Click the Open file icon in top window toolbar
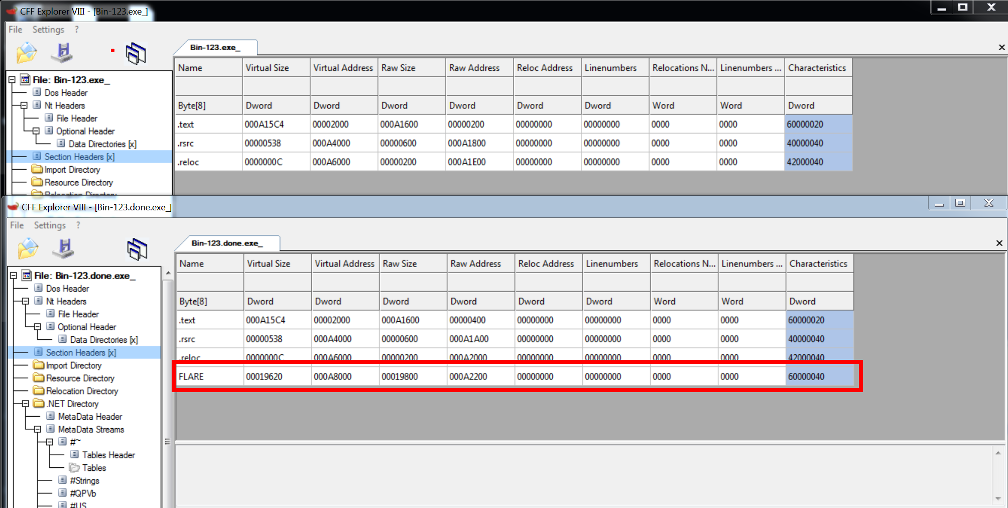This screenshot has height=508, width=1008. tap(26, 52)
